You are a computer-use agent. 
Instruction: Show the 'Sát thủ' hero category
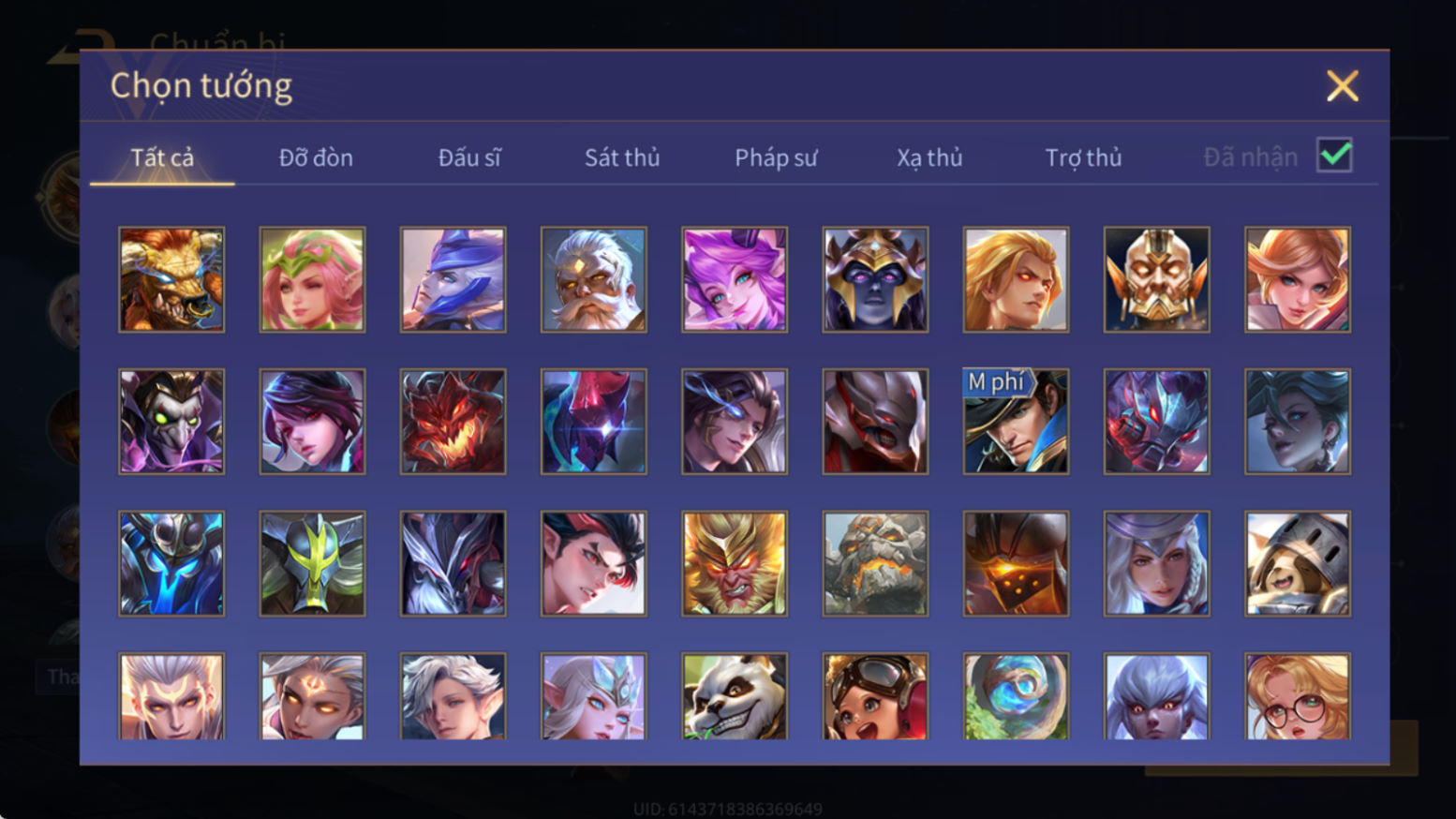coord(622,157)
